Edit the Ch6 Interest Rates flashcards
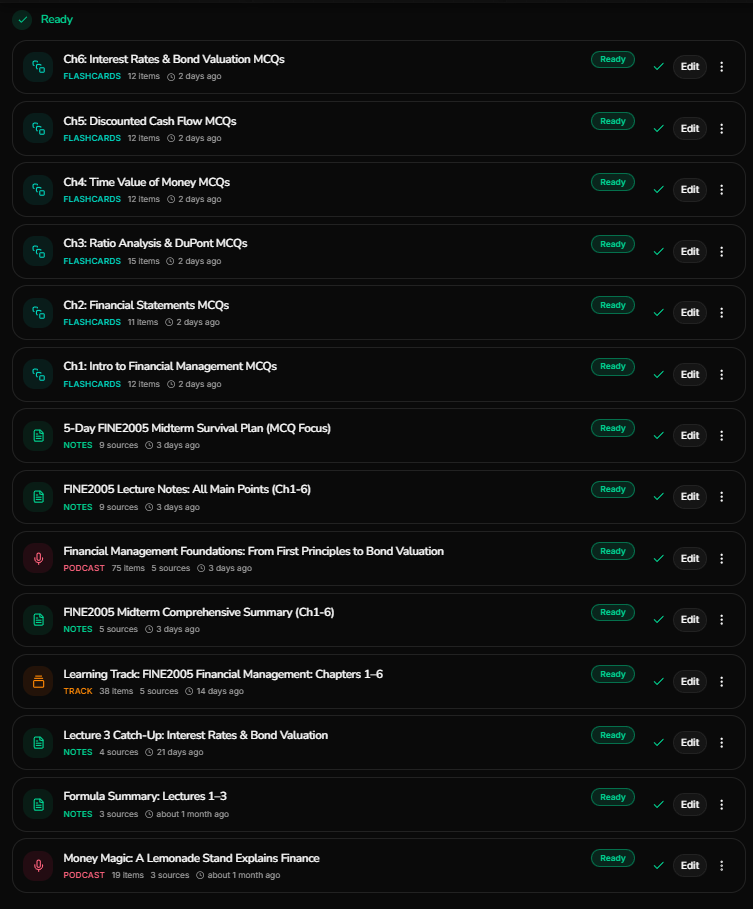 click(x=690, y=67)
